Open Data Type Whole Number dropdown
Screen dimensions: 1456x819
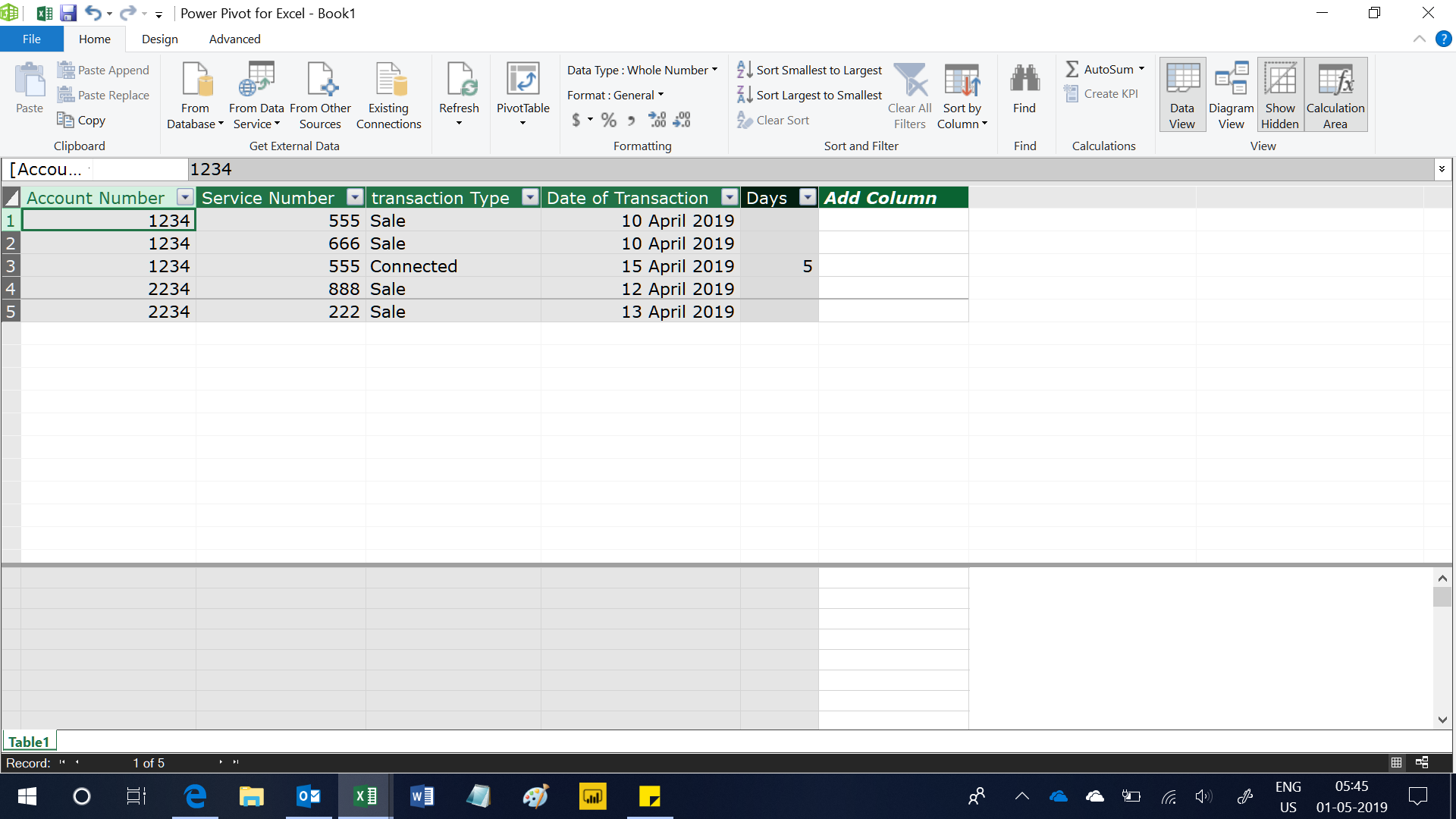click(642, 70)
